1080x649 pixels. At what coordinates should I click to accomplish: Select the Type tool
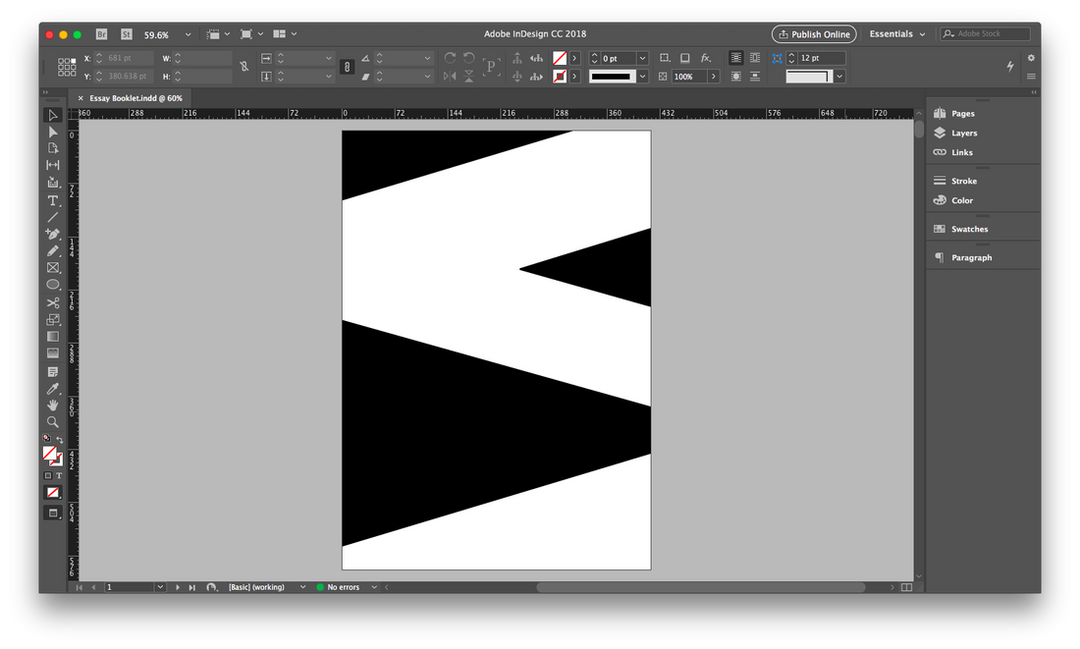(53, 200)
